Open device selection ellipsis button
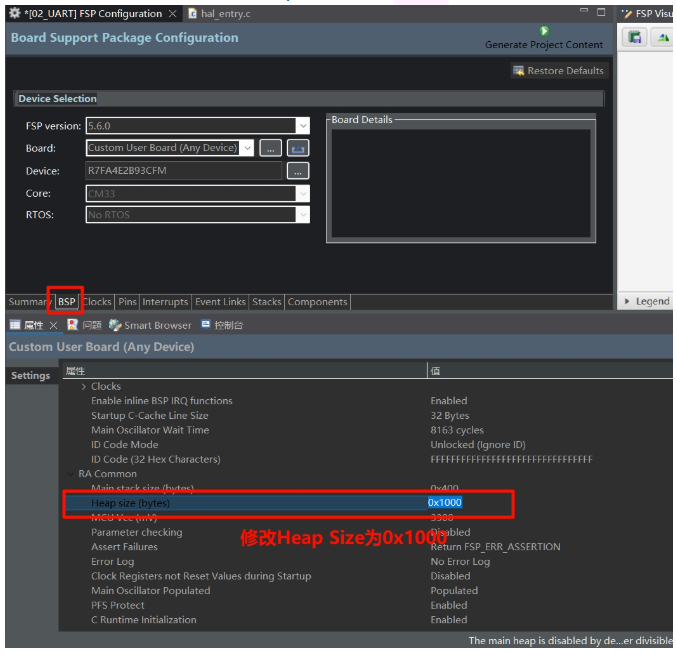This screenshot has height=653, width=677. [x=297, y=171]
